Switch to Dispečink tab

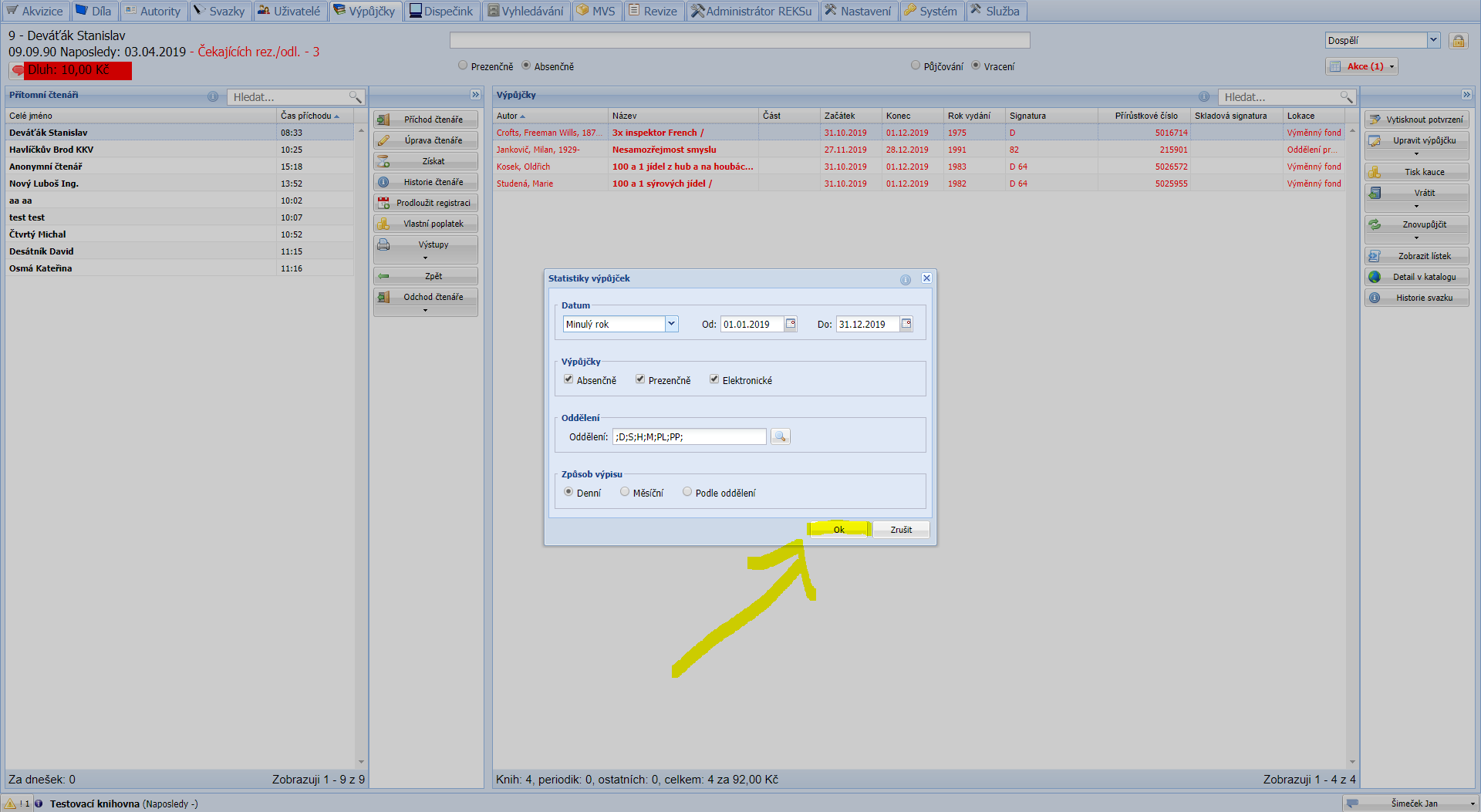coord(441,11)
